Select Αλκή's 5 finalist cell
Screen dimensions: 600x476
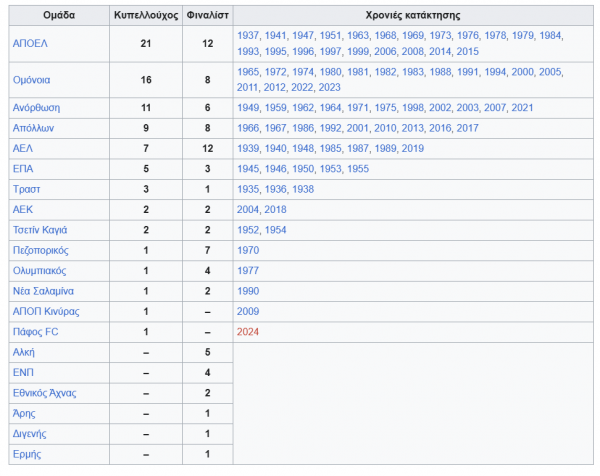tap(207, 352)
